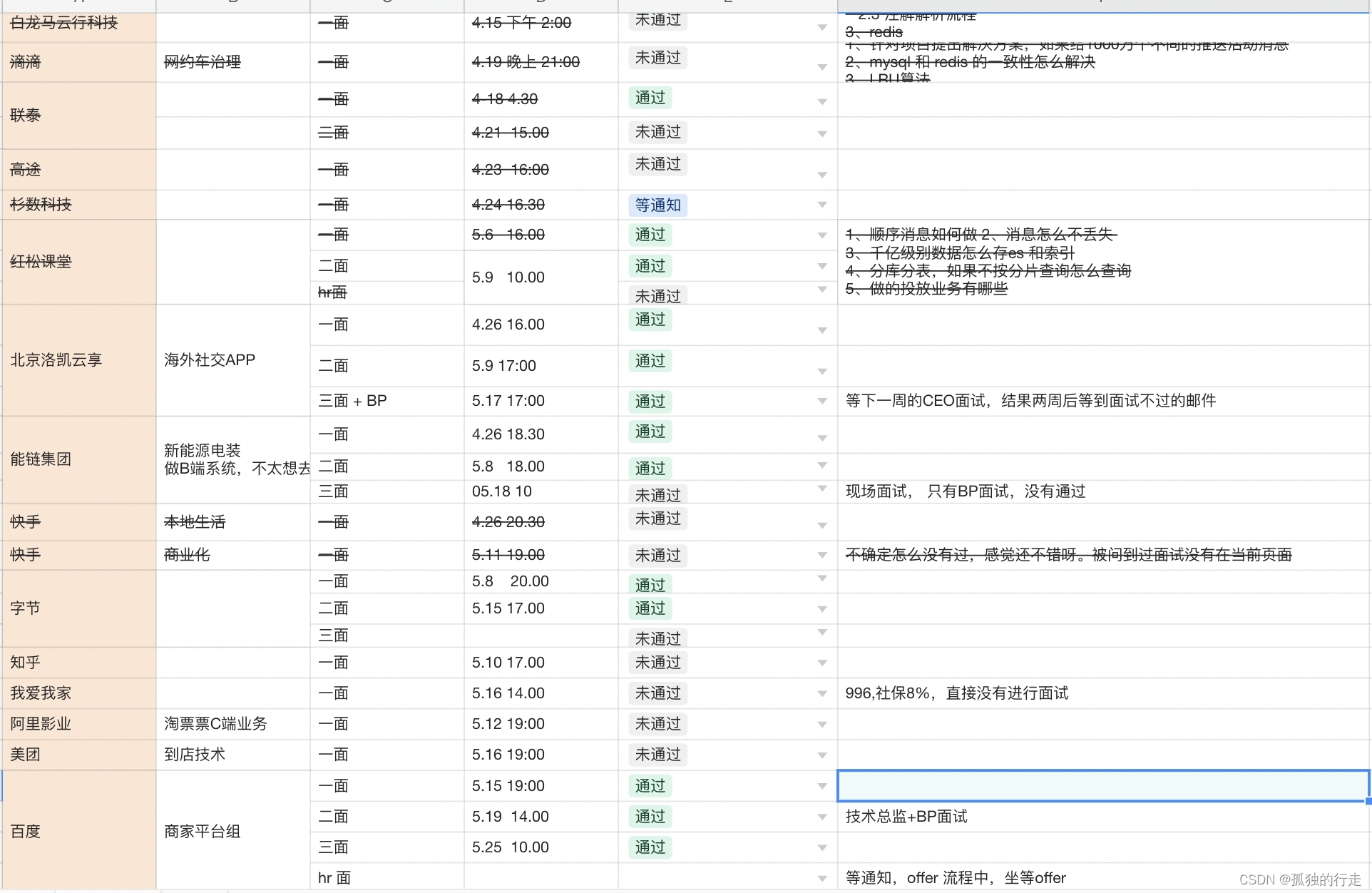
Task: Select the 三面 + BP round cell
Action: click(x=387, y=401)
